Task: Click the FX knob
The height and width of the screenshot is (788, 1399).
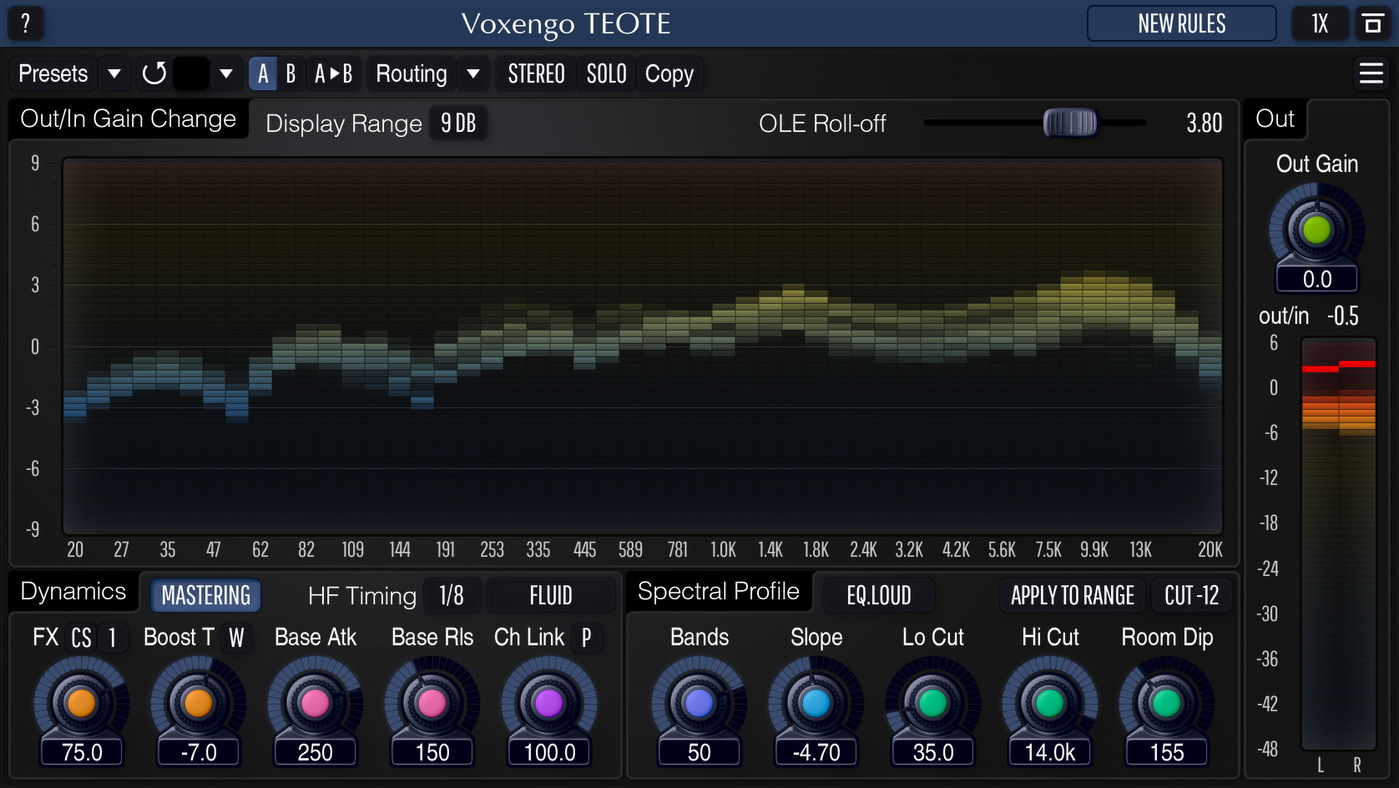Action: 81,703
